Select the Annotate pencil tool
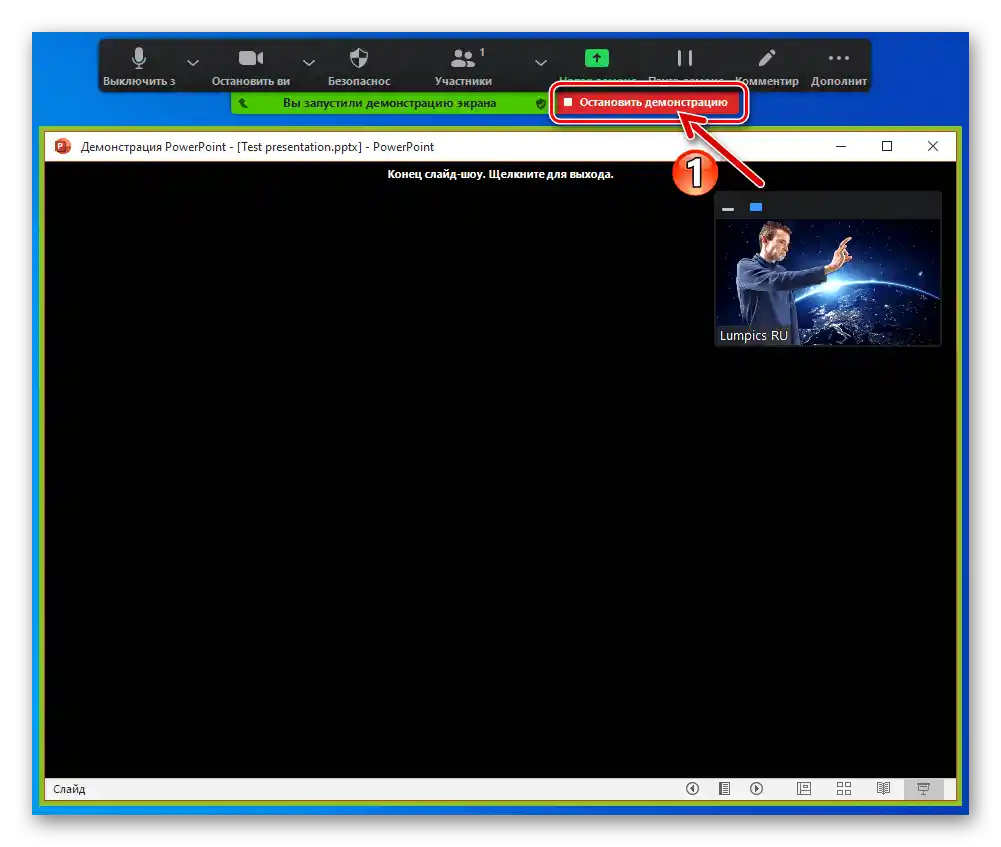The height and width of the screenshot is (847, 1001). [x=766, y=57]
